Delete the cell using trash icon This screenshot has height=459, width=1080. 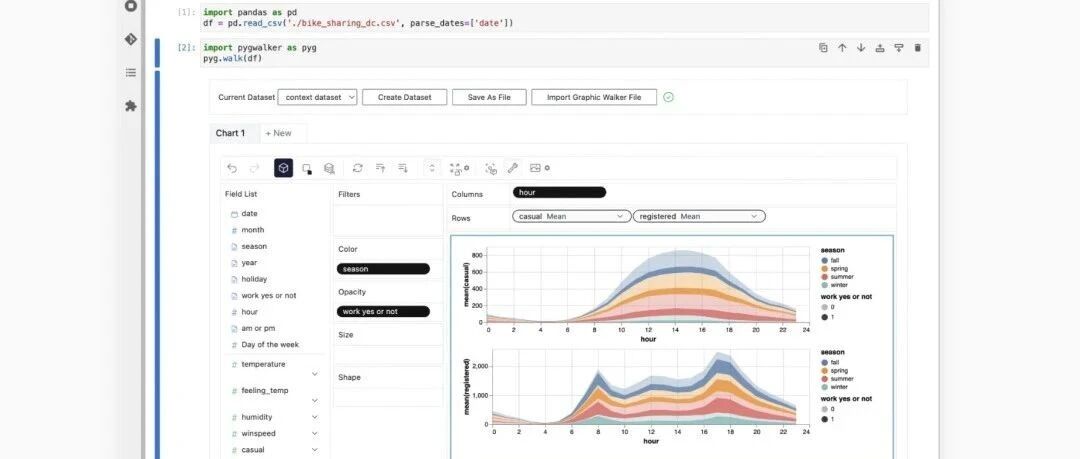pos(917,48)
